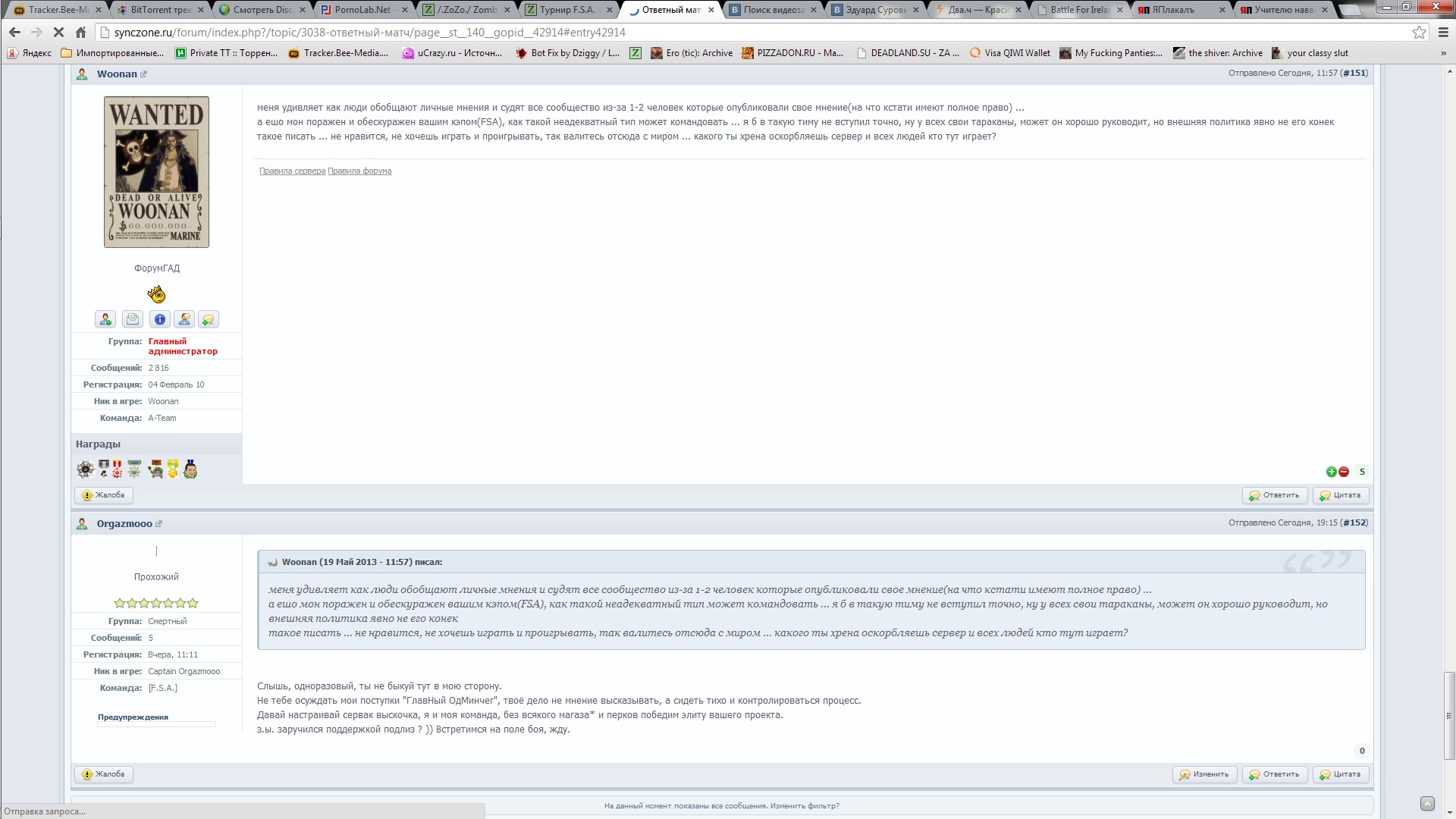Click the red minus reputation icon
This screenshot has height=819, width=1456.
pos(1344,472)
